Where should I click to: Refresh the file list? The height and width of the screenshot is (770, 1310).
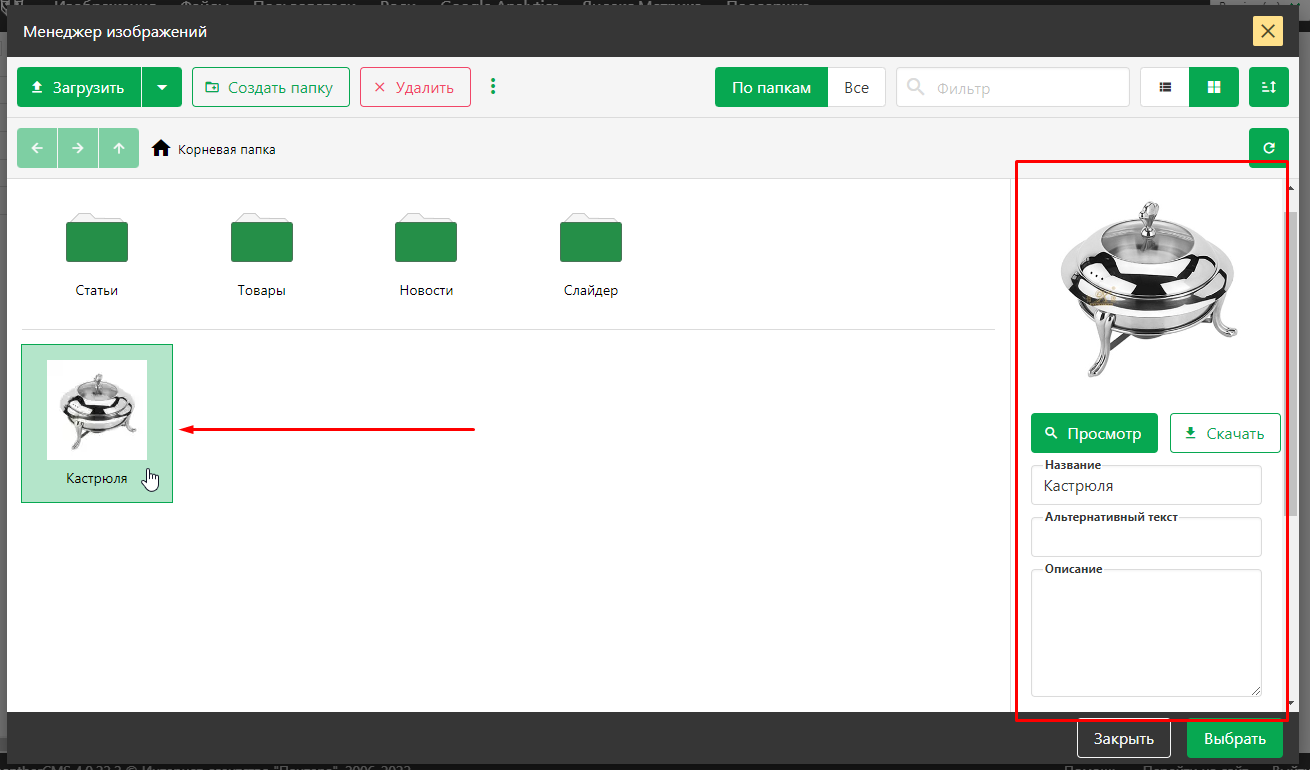(x=1268, y=148)
